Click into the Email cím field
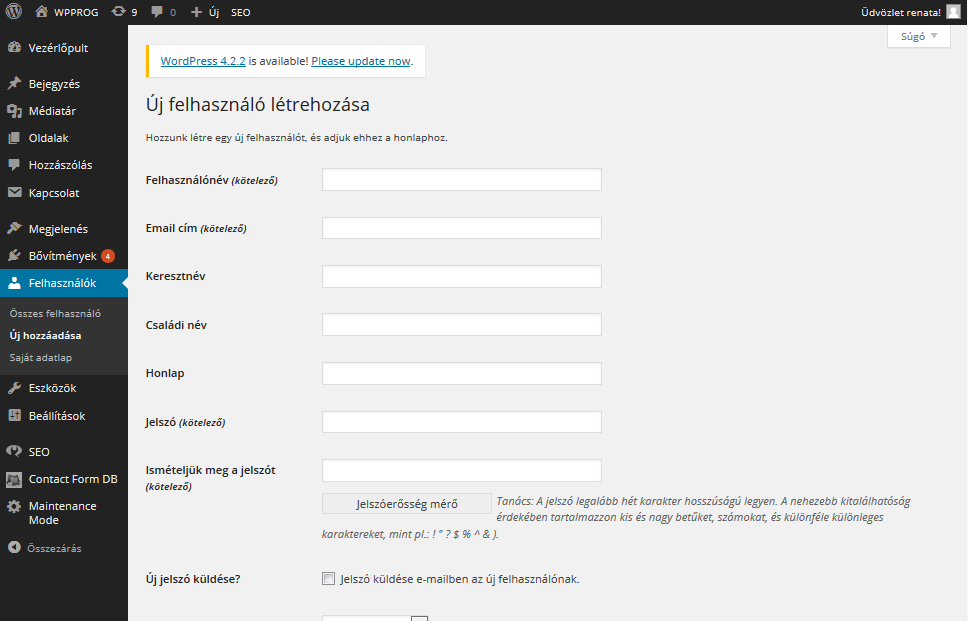968x621 pixels. pos(461,228)
